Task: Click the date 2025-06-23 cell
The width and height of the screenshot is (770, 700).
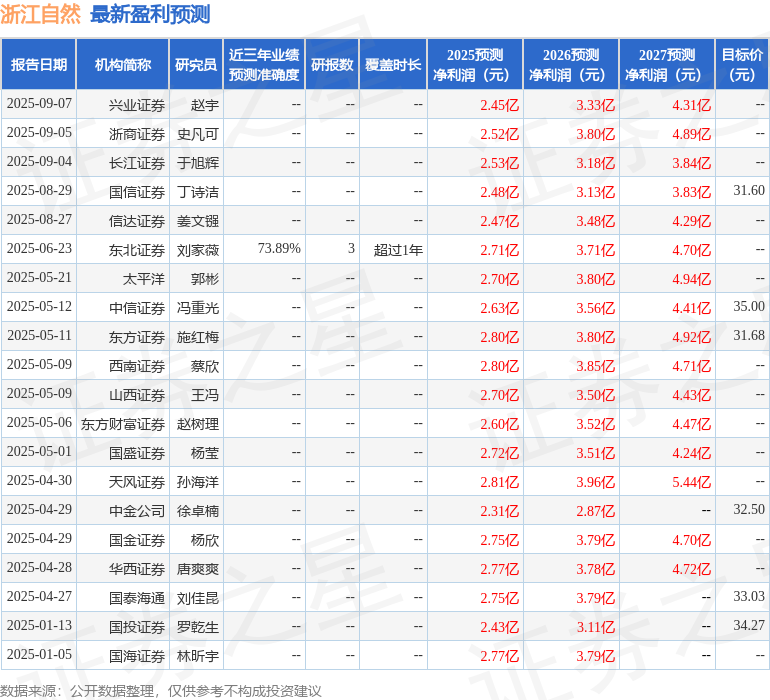Action: [39, 249]
